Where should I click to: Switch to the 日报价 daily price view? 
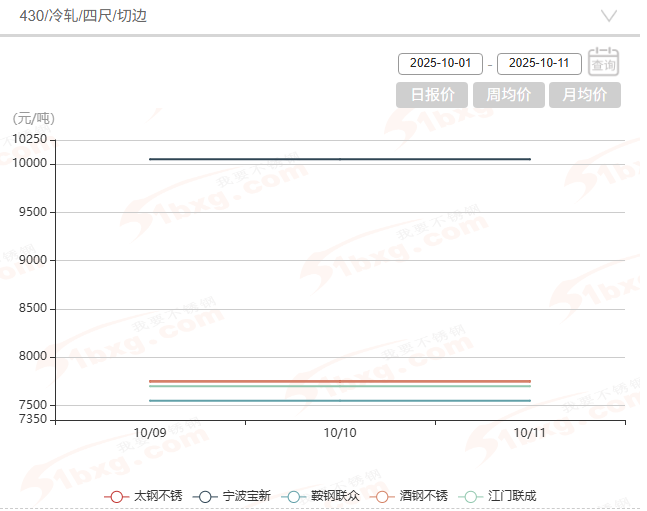tap(432, 95)
